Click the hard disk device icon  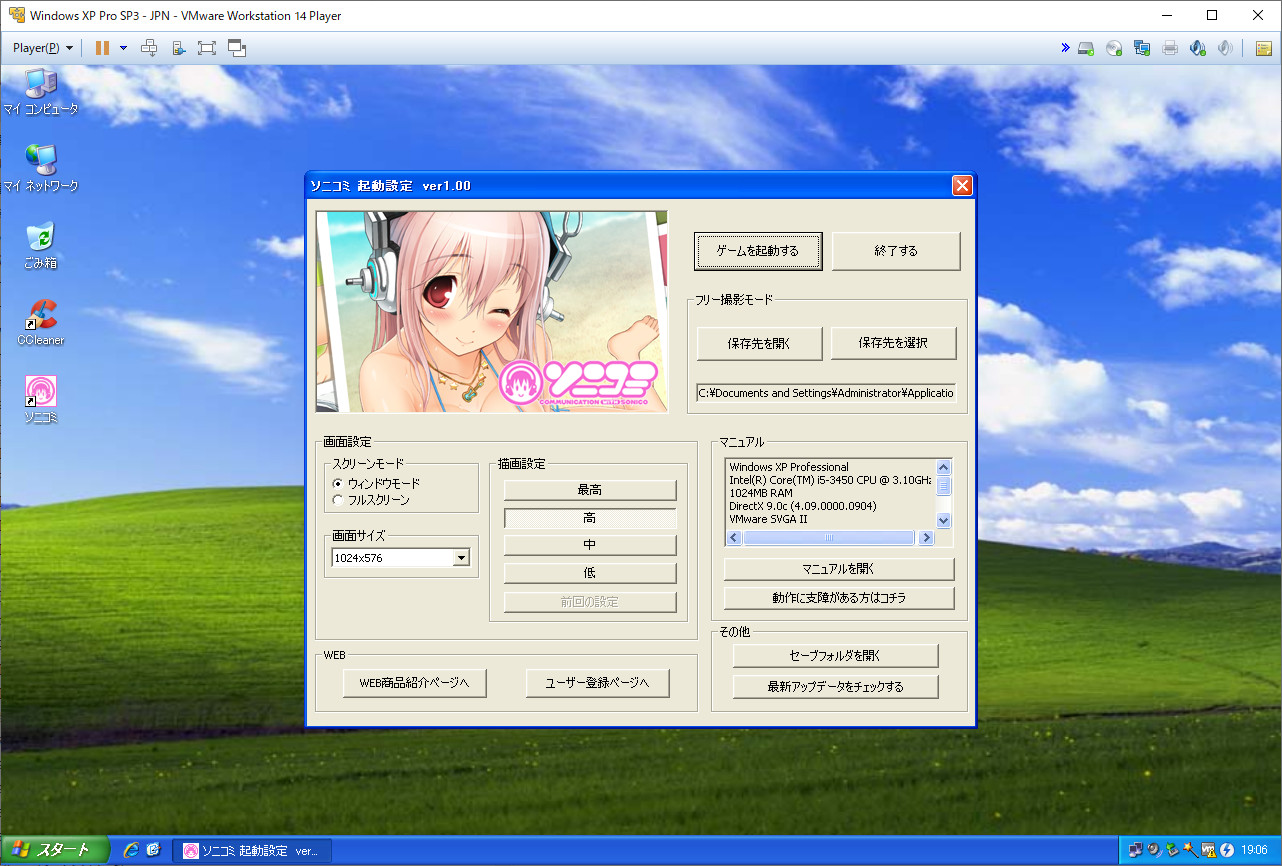point(1086,48)
